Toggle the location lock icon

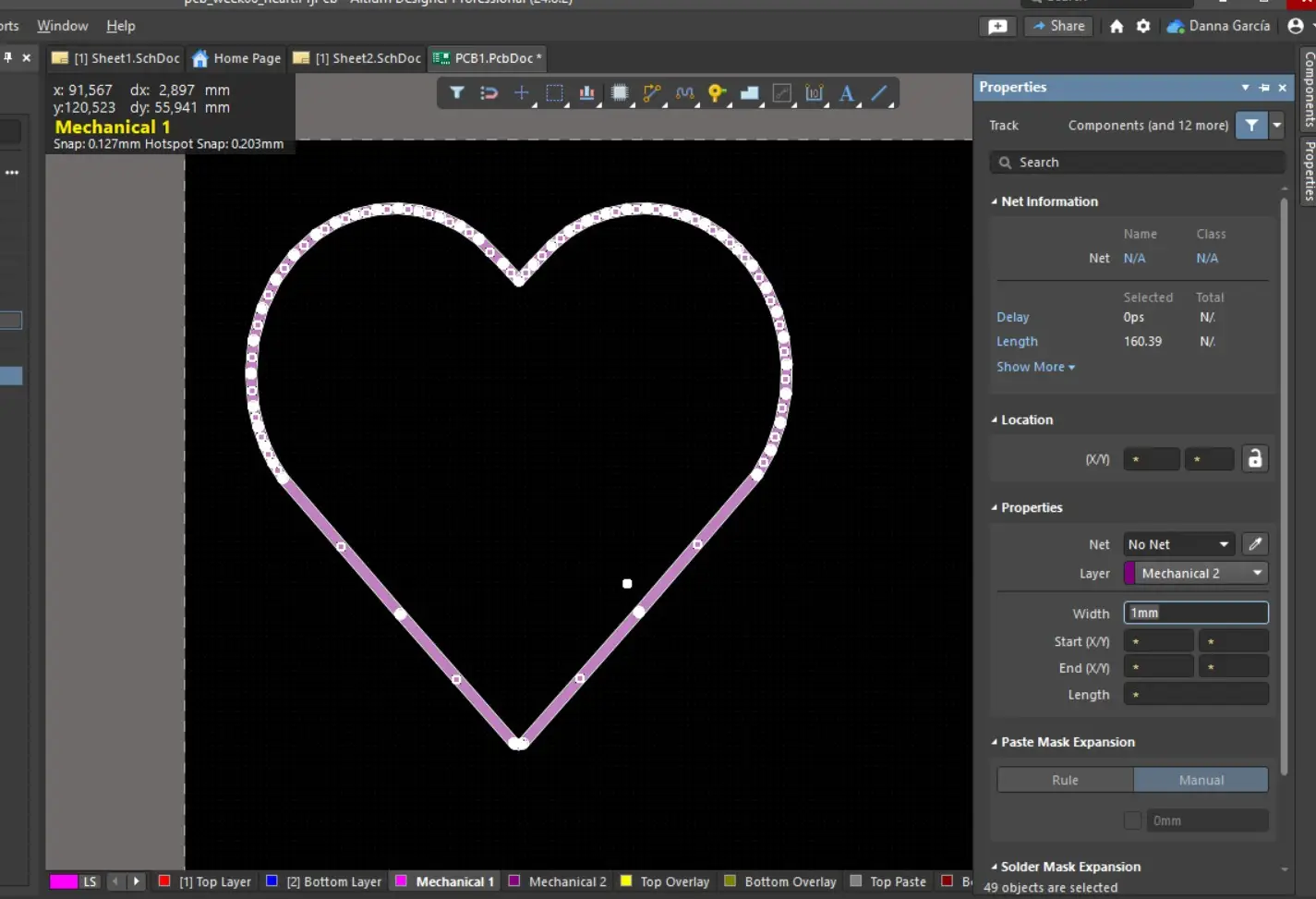click(x=1254, y=459)
